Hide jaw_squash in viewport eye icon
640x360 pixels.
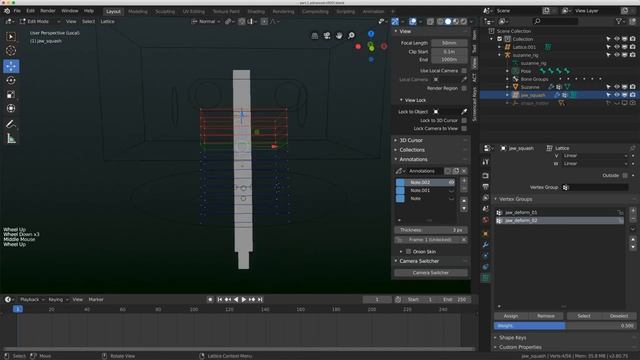coord(617,95)
